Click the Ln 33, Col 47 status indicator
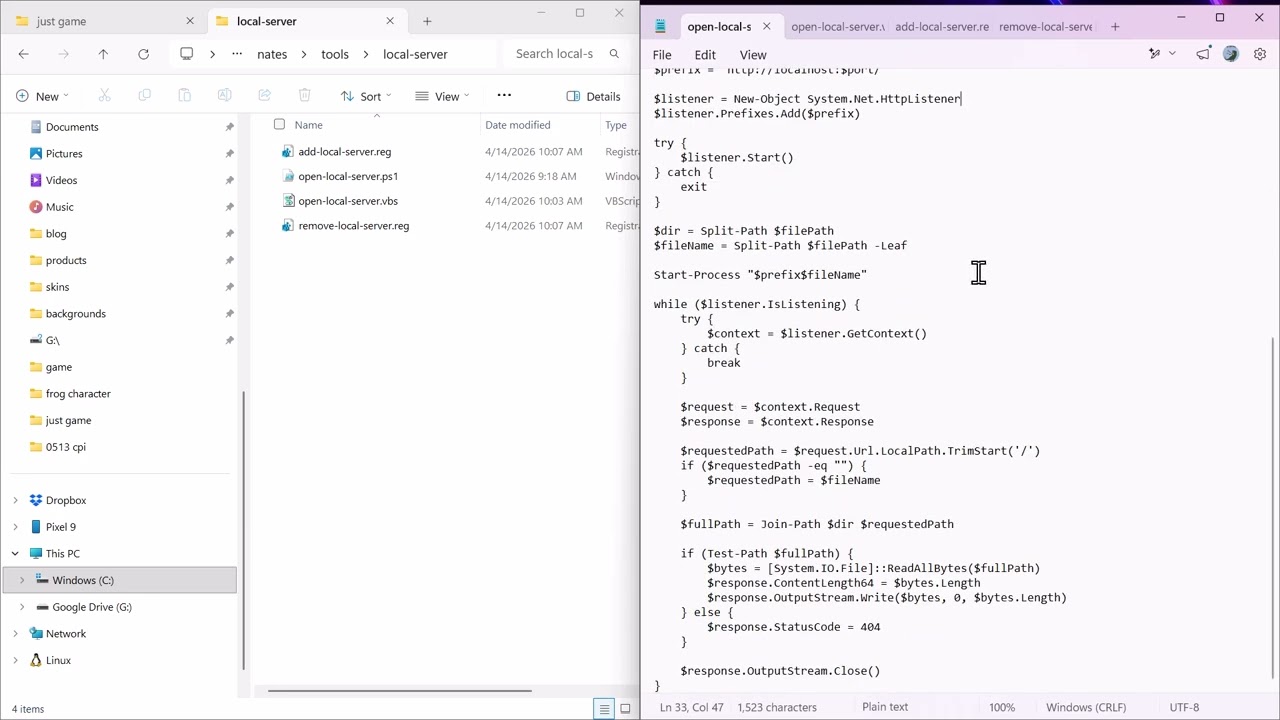 pyautogui.click(x=691, y=707)
